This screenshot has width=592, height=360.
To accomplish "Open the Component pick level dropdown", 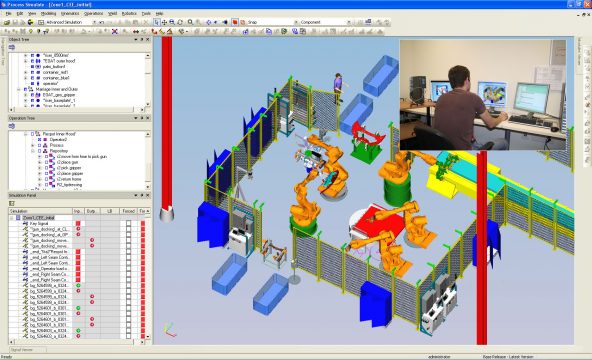I will coord(348,22).
